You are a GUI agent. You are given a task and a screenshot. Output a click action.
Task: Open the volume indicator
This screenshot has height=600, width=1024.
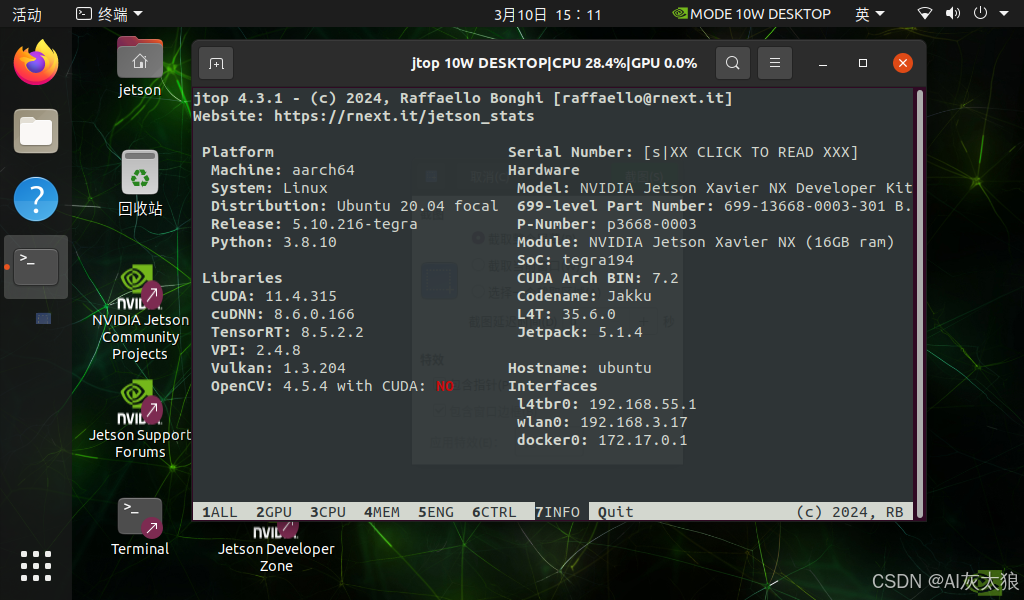pyautogui.click(x=953, y=14)
